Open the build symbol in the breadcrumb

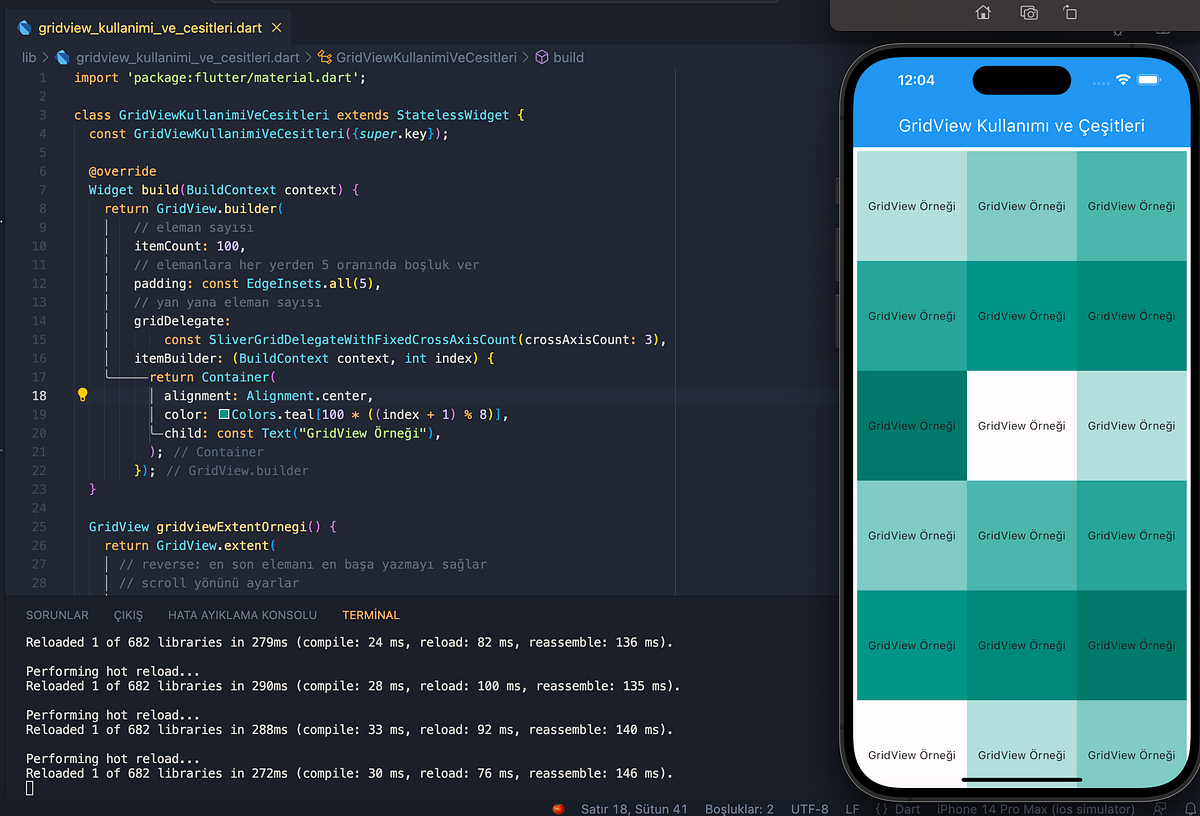(568, 57)
